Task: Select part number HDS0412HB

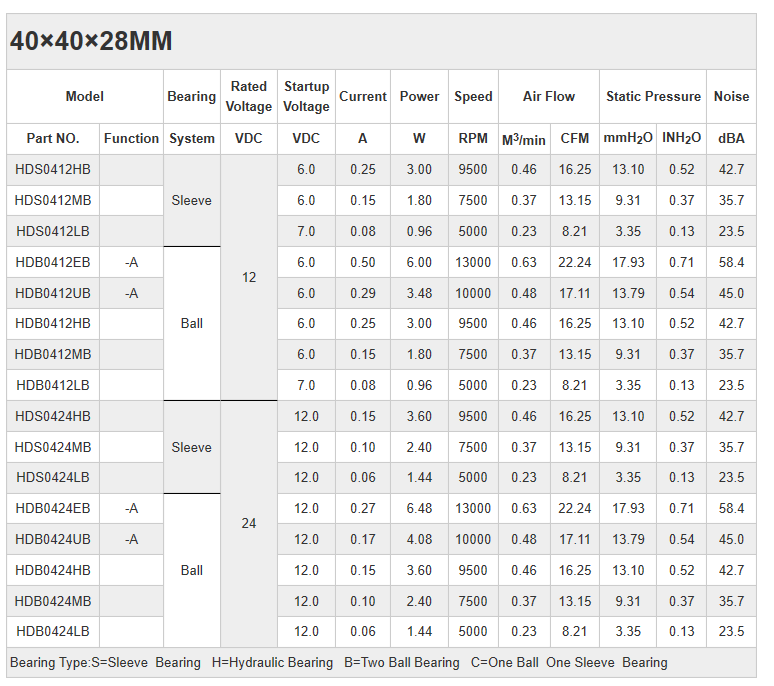Action: 53,170
